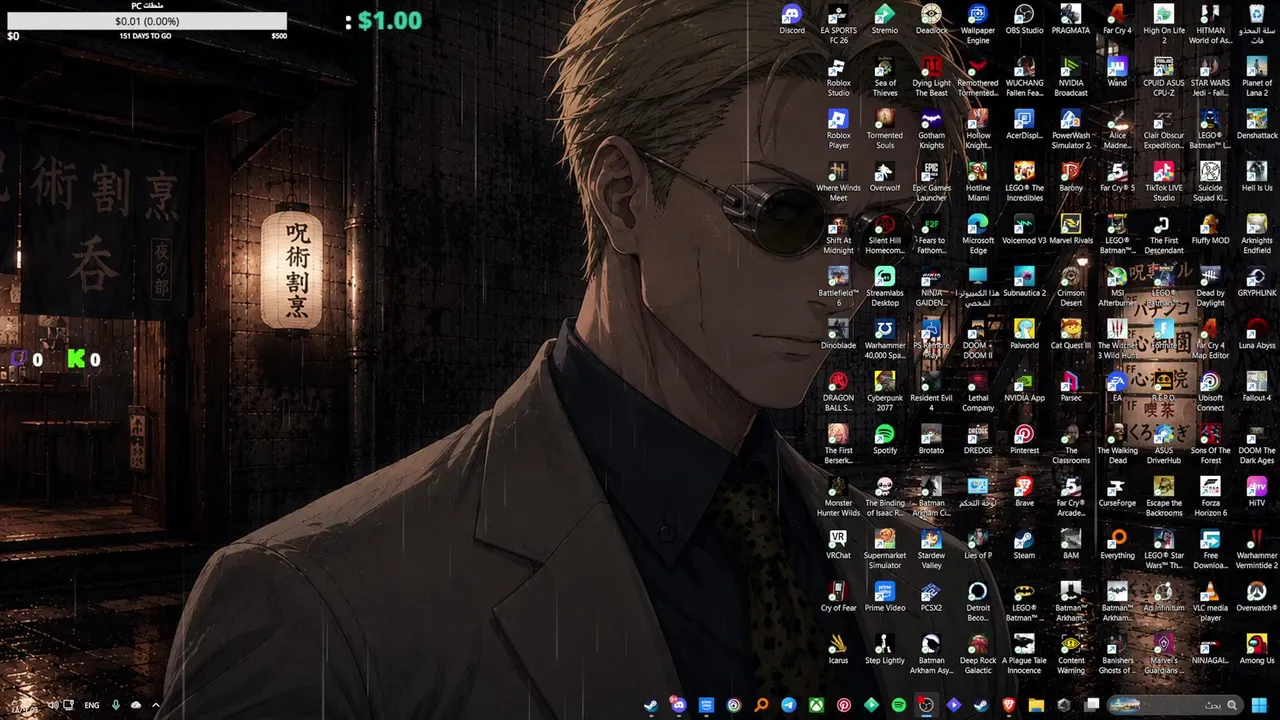
Task: Select the Fallout 4 desktop icon
Action: 1257,387
